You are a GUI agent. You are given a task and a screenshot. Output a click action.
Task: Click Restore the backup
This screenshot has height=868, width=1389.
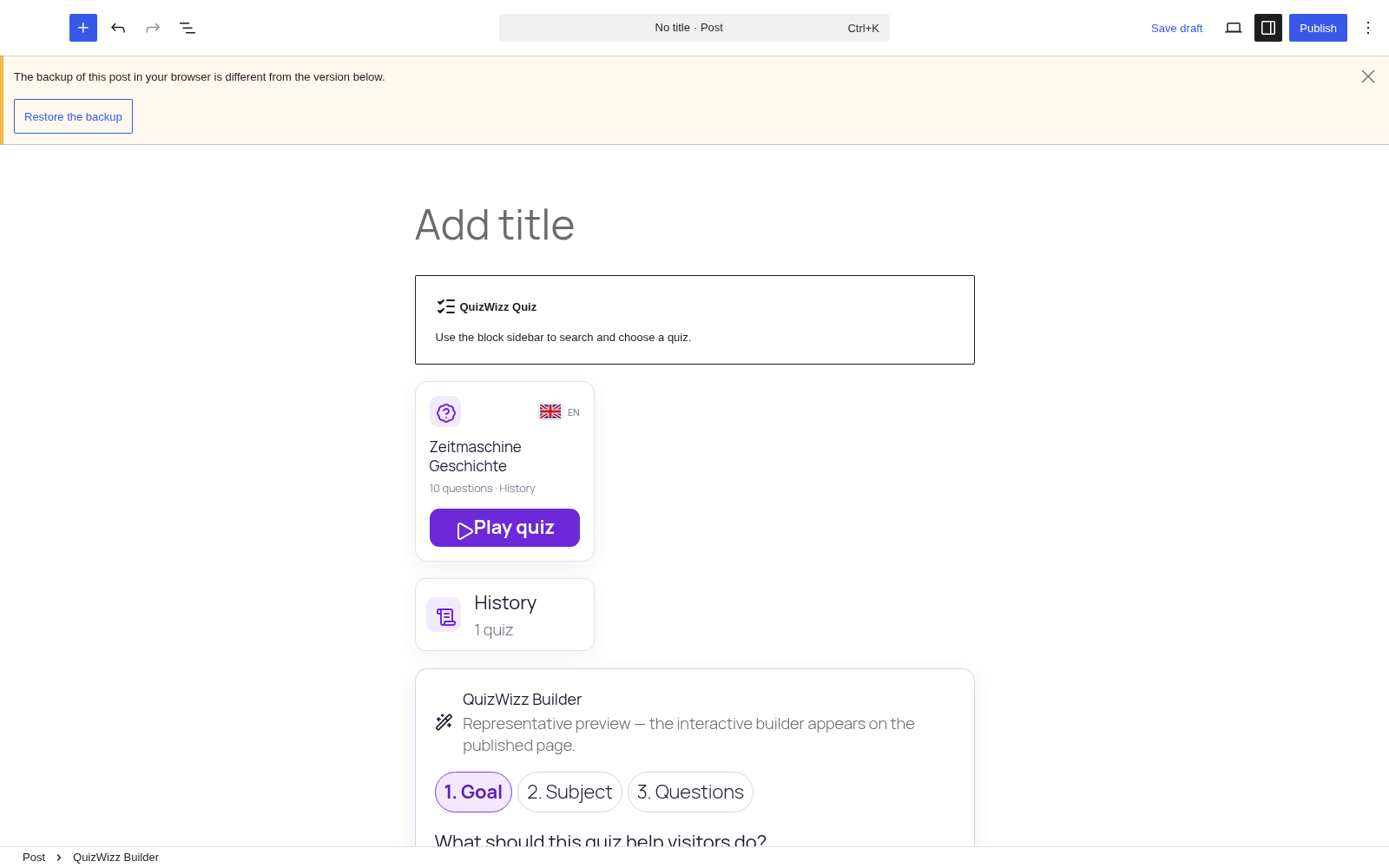click(x=73, y=116)
